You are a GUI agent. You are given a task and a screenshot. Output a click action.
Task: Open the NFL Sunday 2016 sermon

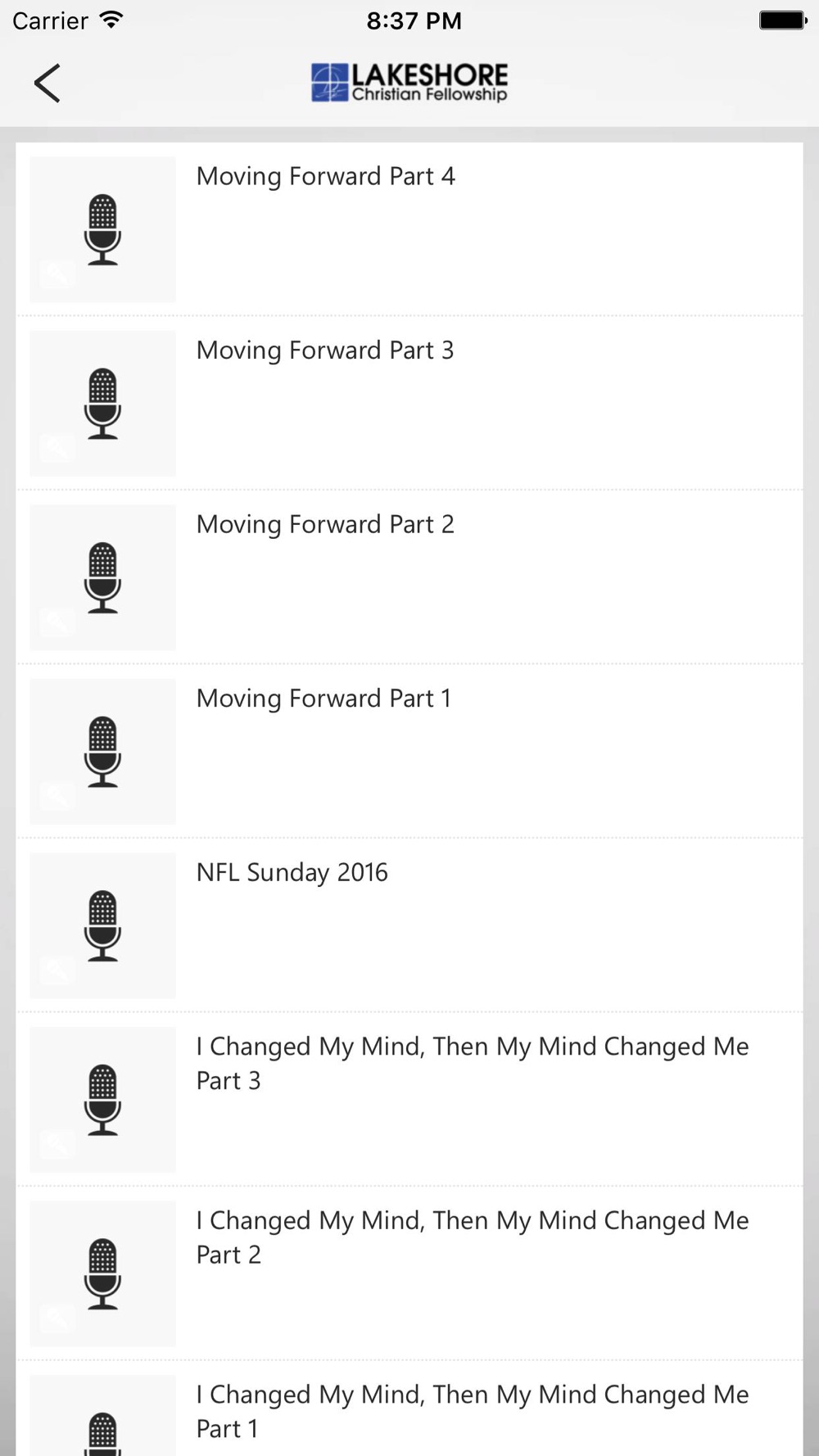click(x=292, y=872)
